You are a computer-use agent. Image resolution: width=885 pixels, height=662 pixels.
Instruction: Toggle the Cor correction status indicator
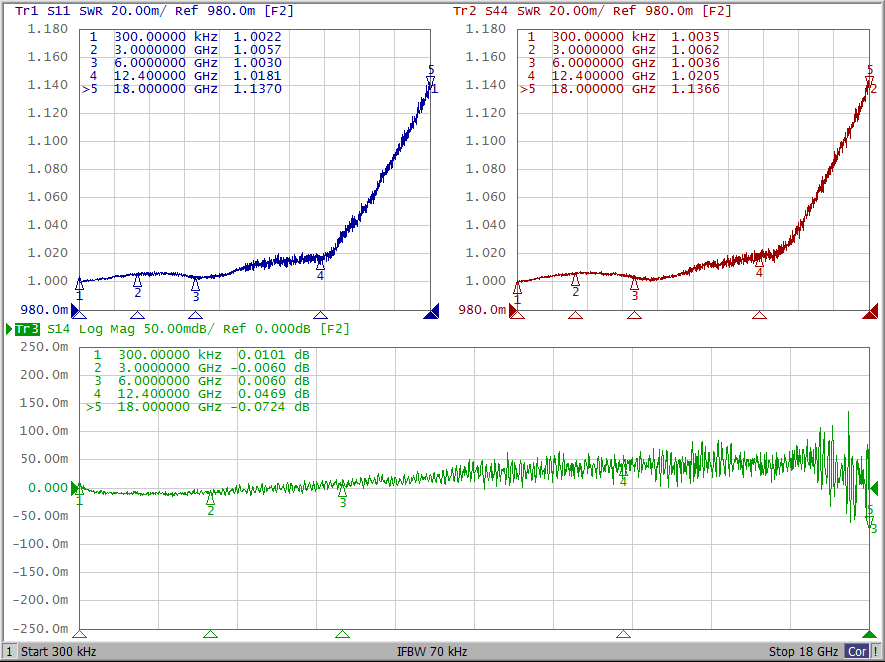pos(857,652)
